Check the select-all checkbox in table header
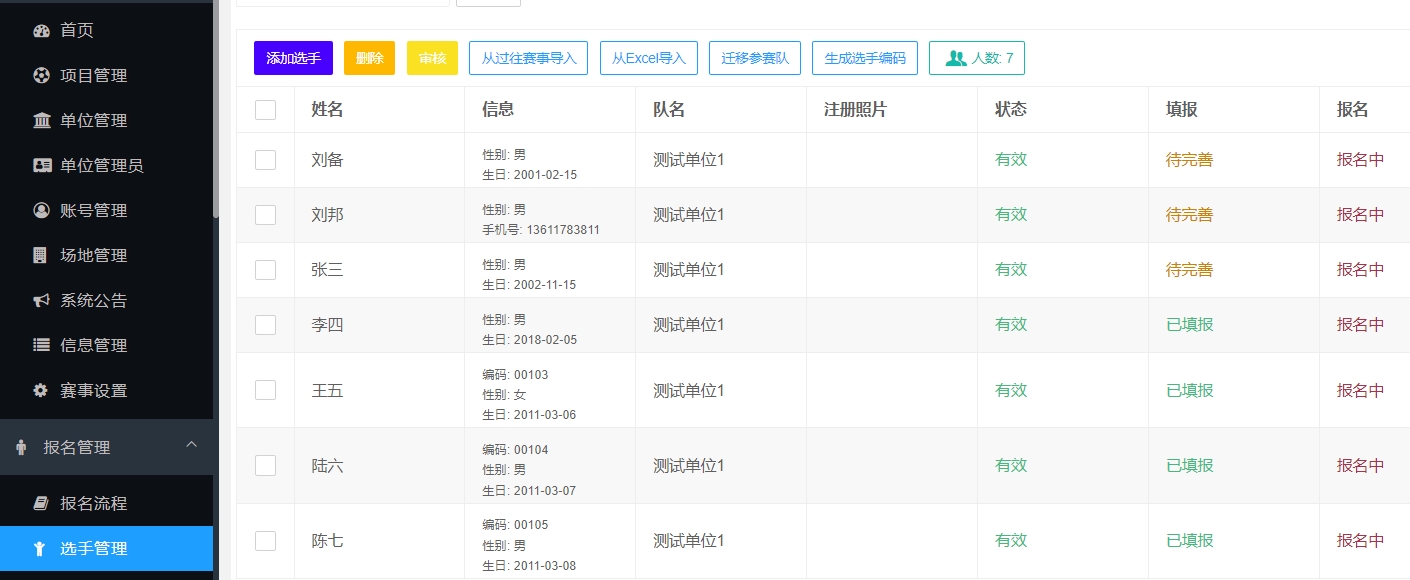The width and height of the screenshot is (1410, 580). [x=264, y=109]
